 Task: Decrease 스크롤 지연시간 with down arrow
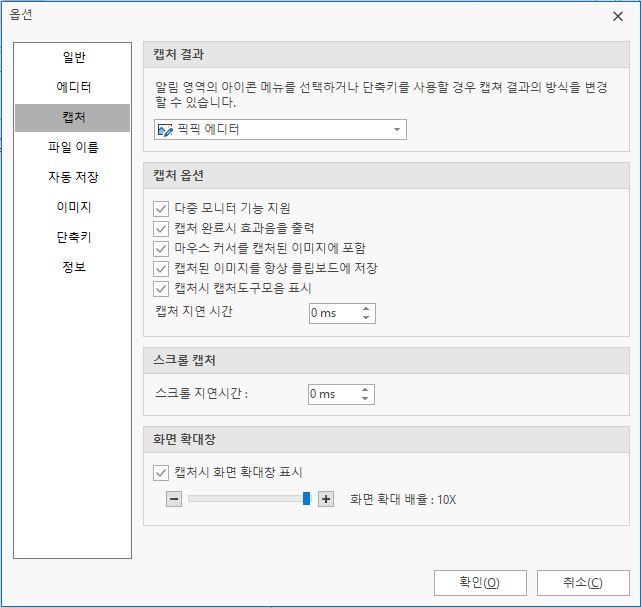point(365,399)
